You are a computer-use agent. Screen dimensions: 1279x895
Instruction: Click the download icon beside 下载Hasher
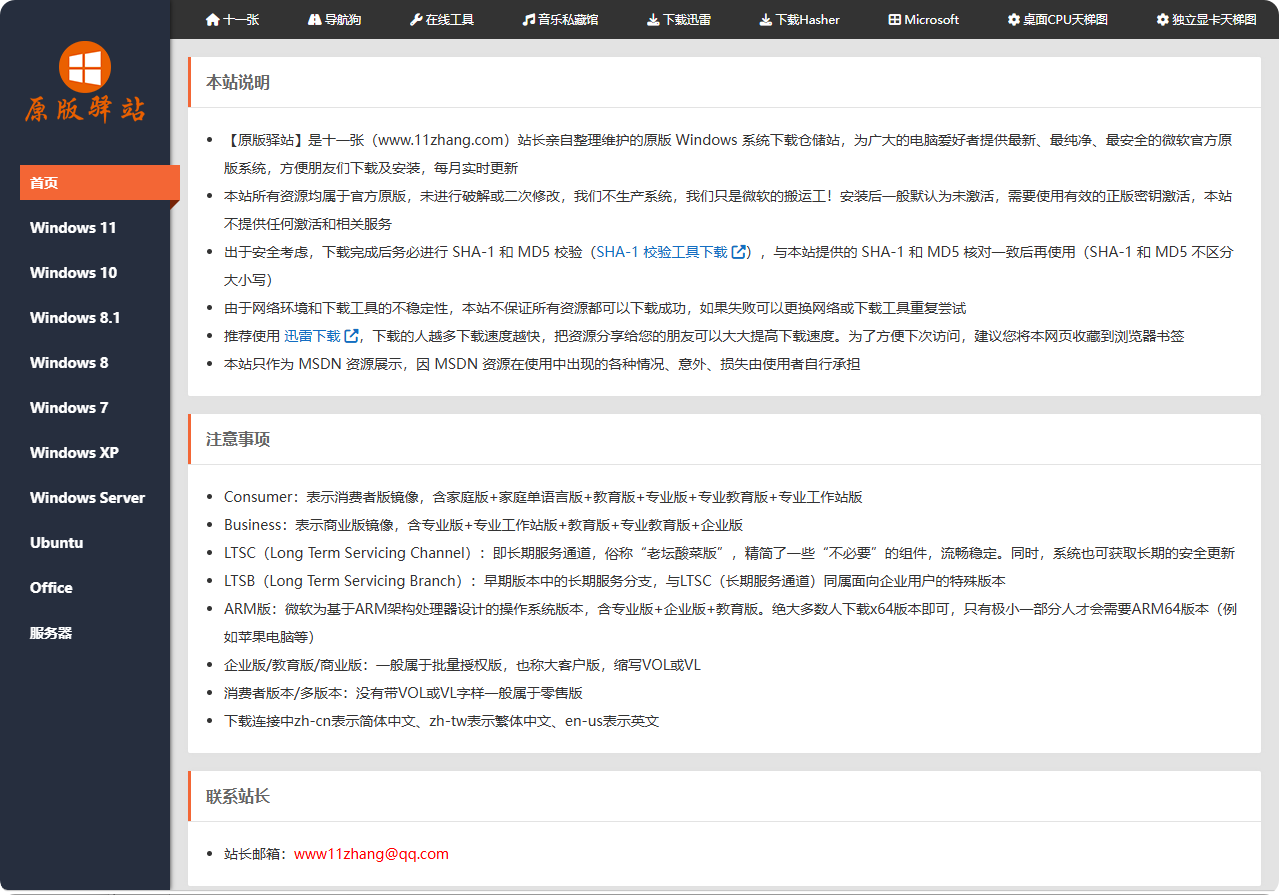[x=766, y=19]
